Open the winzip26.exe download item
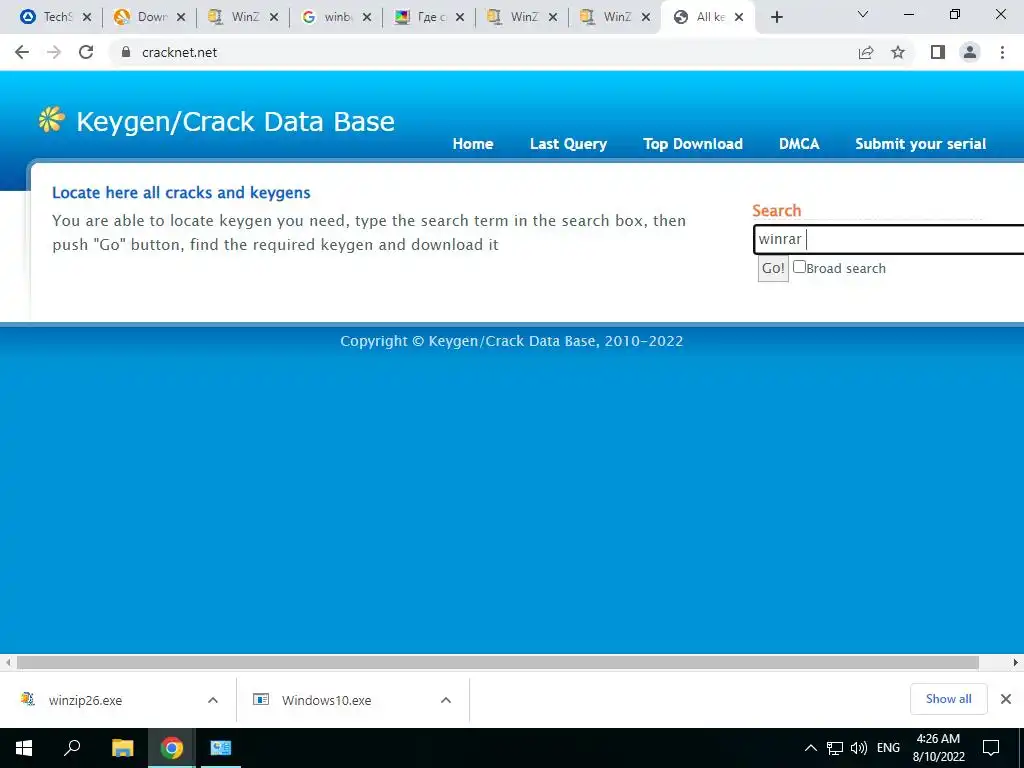 click(x=85, y=700)
